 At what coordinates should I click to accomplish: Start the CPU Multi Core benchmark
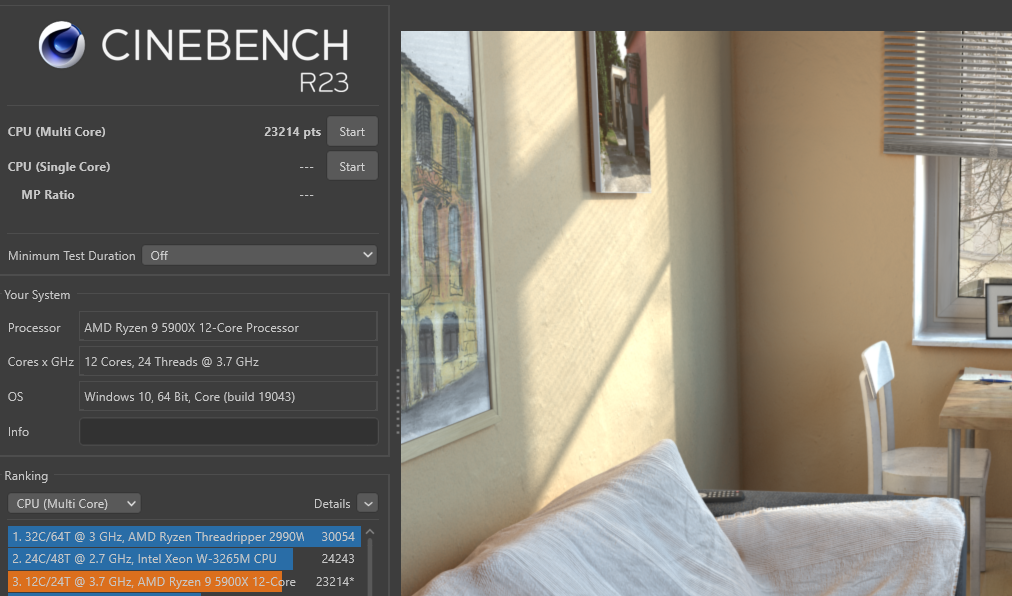(352, 132)
